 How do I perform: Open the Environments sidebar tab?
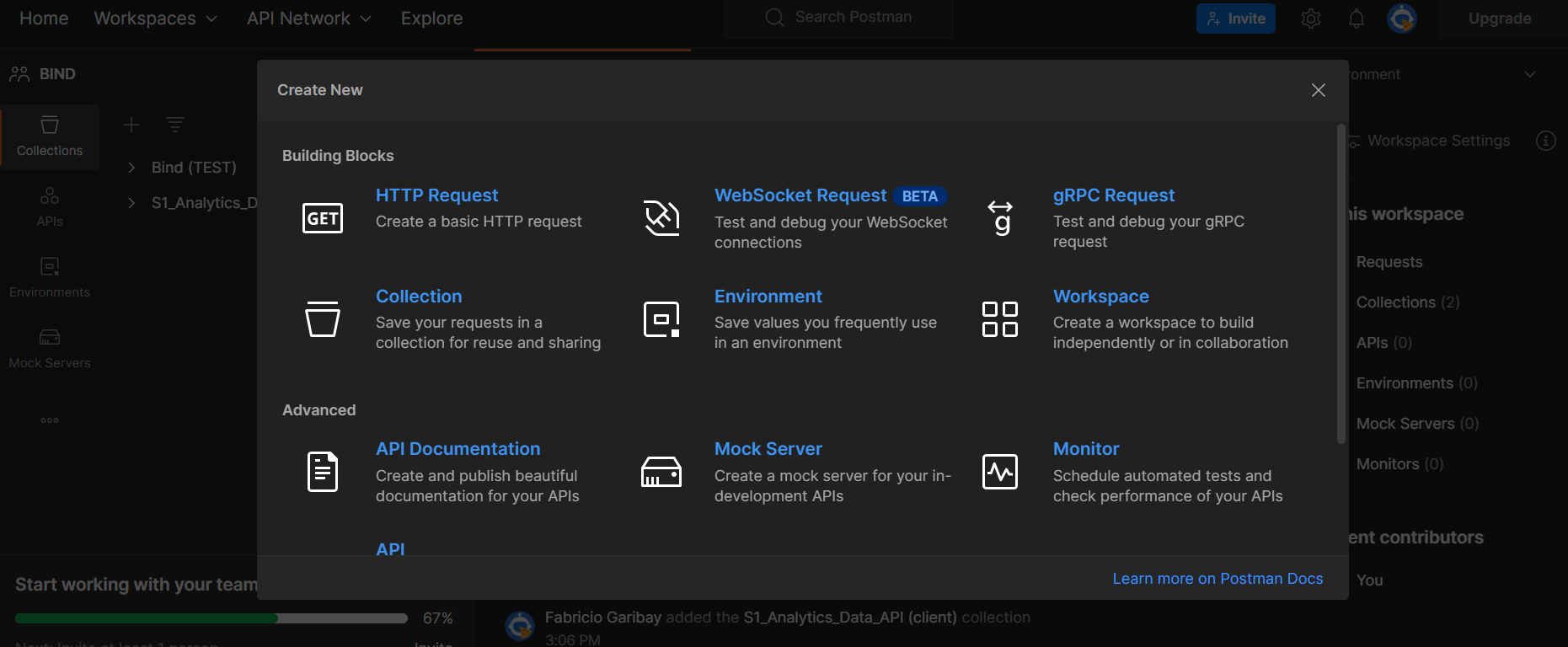(50, 278)
